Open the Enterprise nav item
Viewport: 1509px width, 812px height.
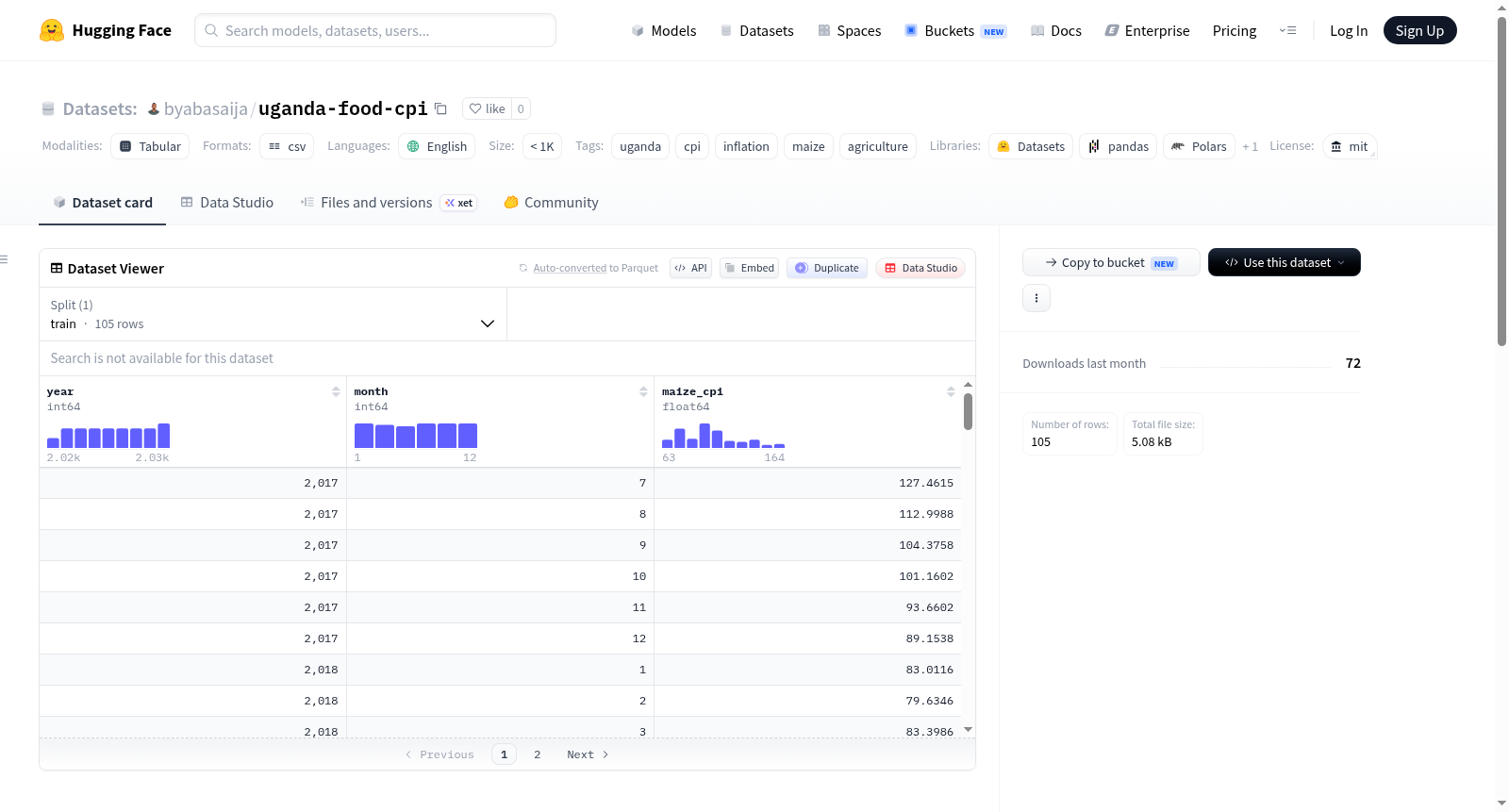tap(1147, 30)
